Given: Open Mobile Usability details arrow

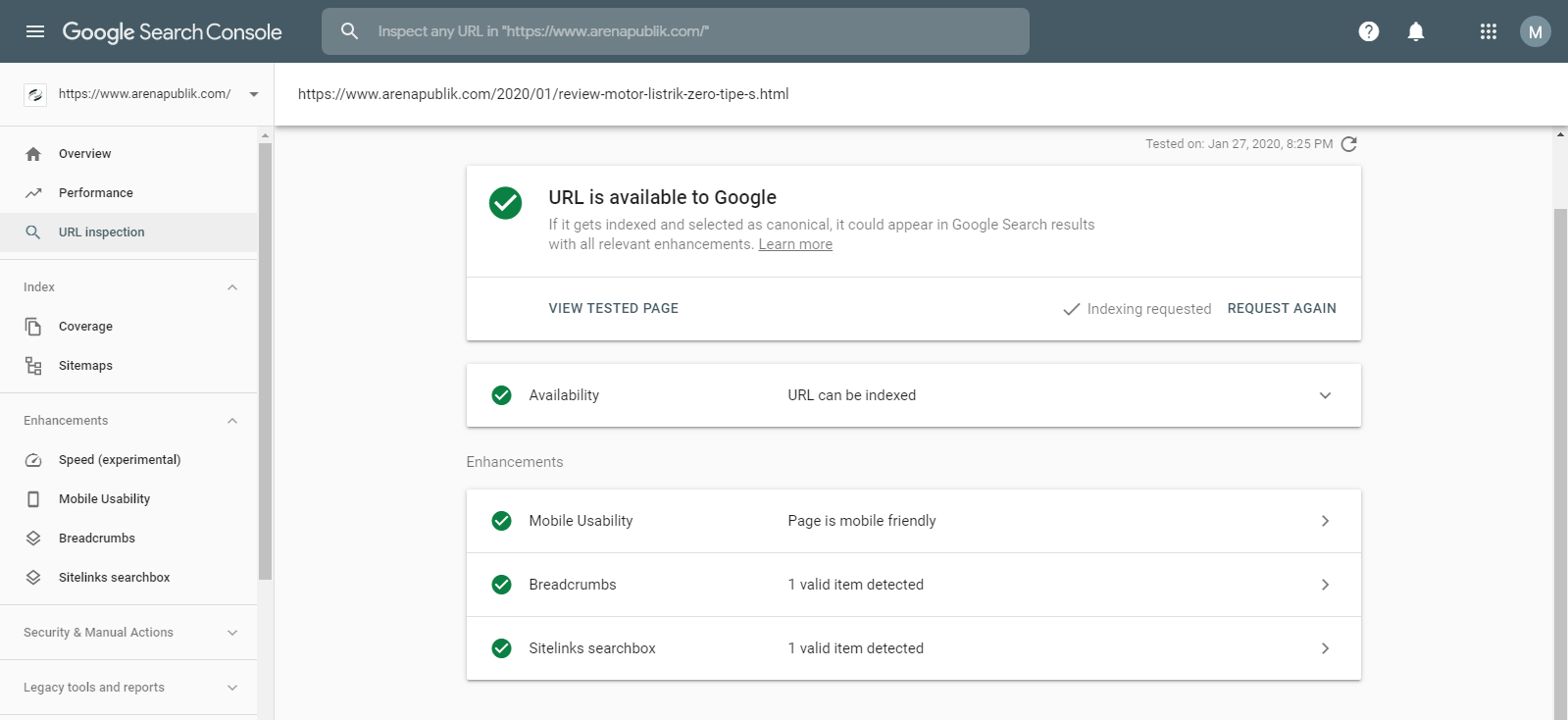Looking at the screenshot, I should [1325, 521].
